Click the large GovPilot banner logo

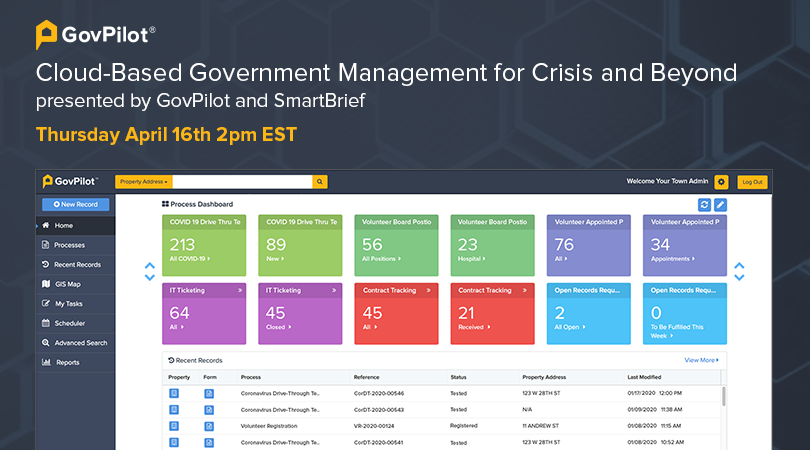coord(95,35)
